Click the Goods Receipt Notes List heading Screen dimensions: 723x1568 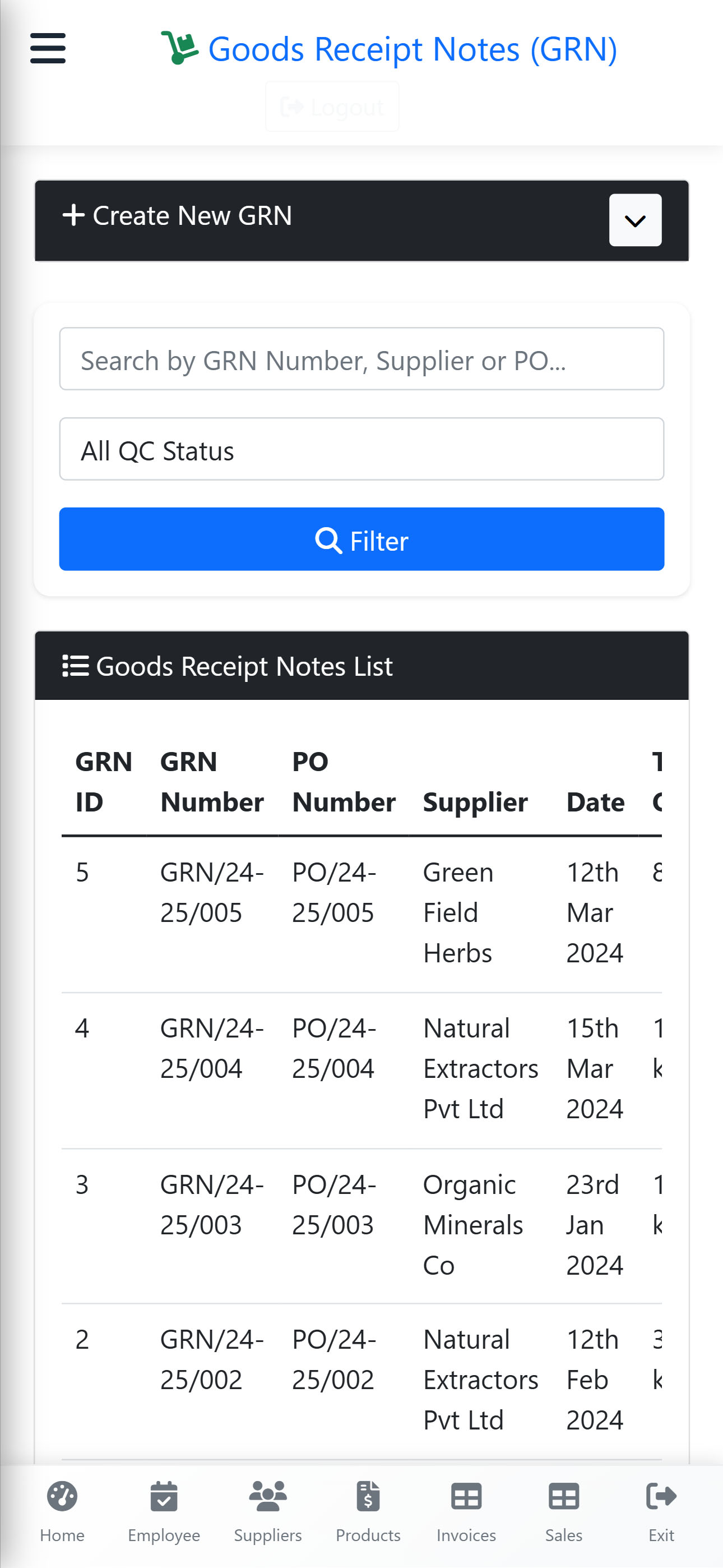point(244,667)
